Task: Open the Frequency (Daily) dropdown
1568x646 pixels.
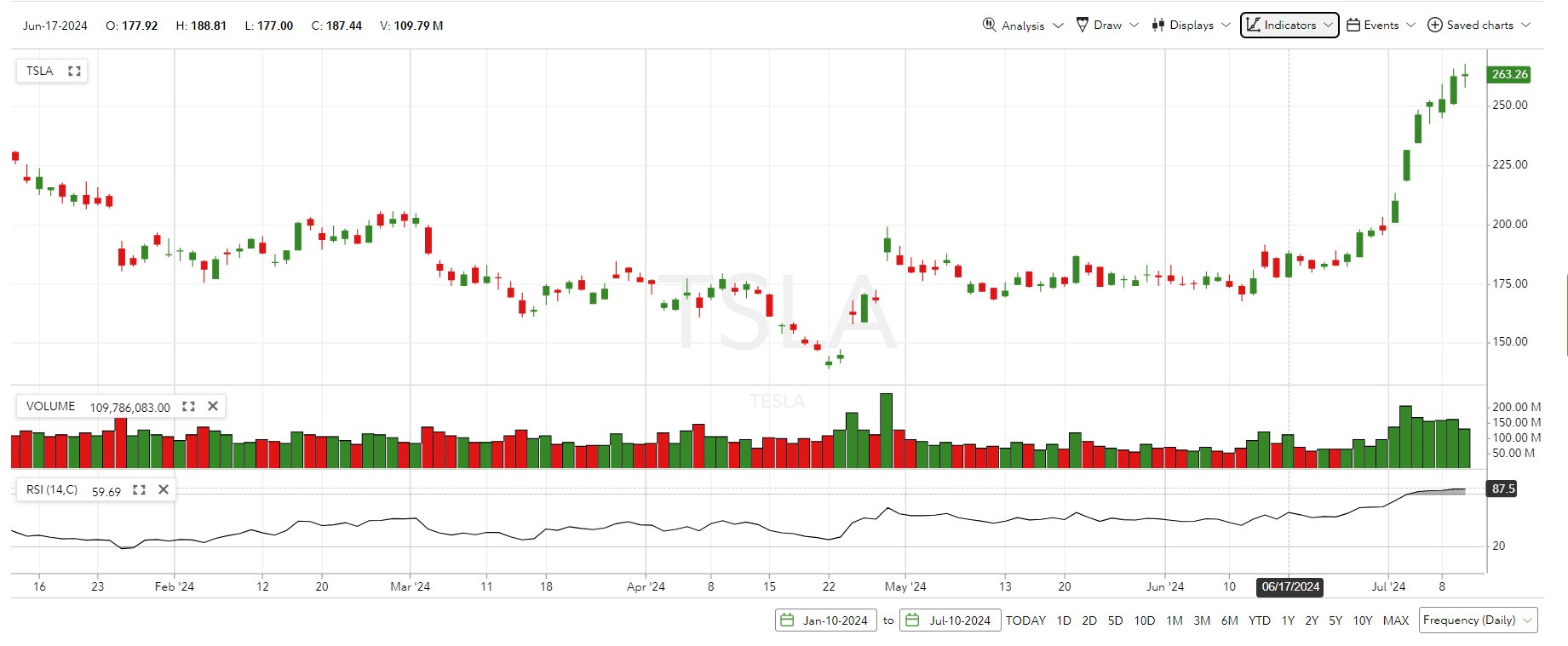Action: tap(1478, 620)
